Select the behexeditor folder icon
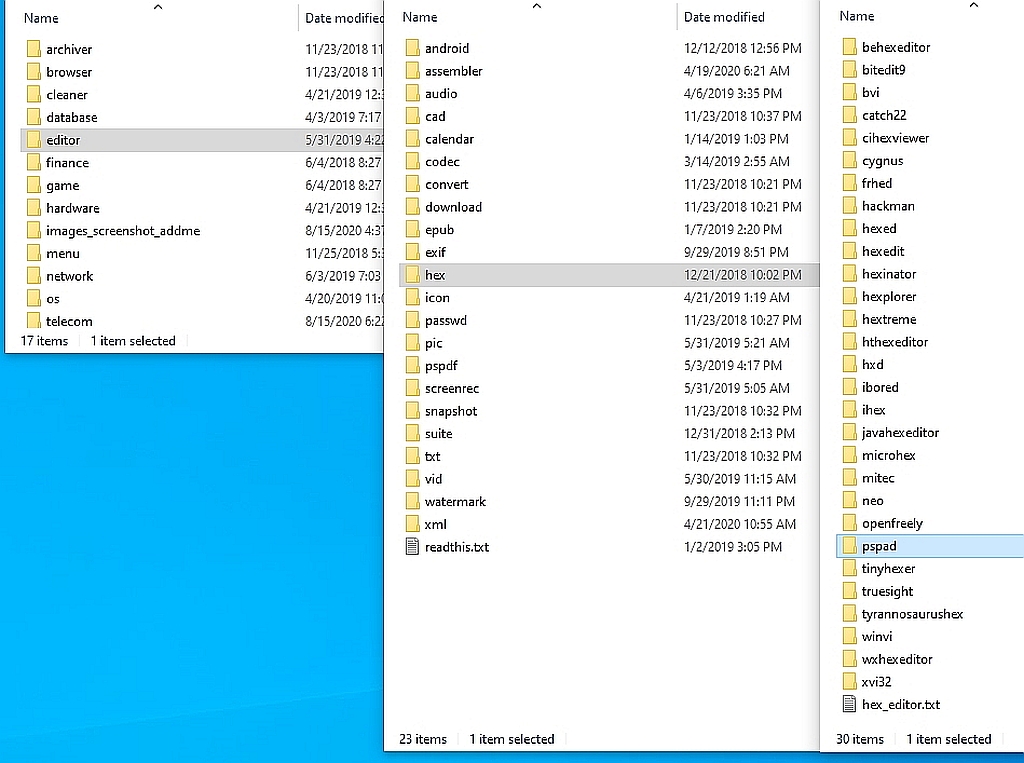The width and height of the screenshot is (1024, 763). [849, 47]
